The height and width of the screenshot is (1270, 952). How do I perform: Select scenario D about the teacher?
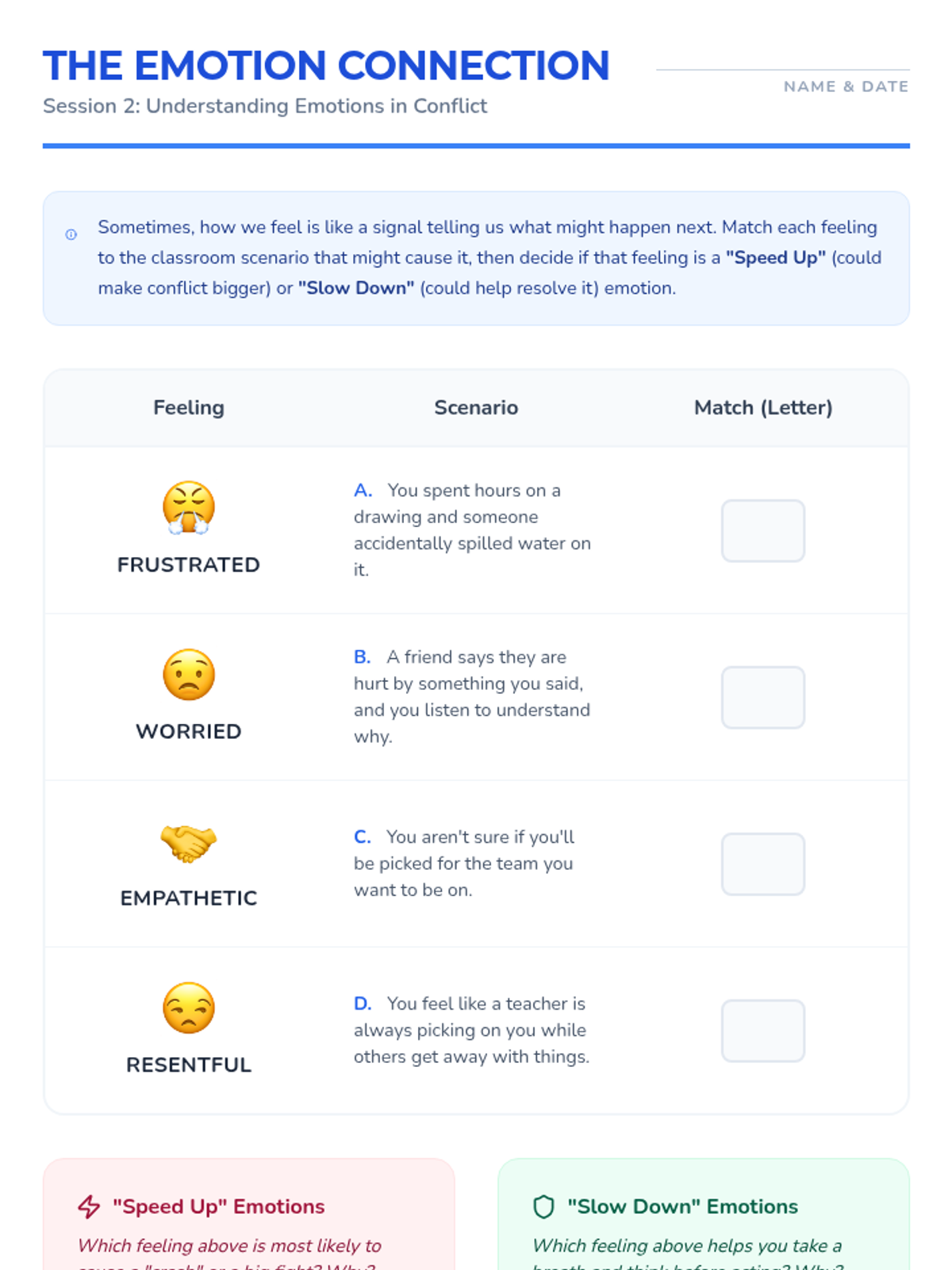pyautogui.click(x=472, y=1029)
